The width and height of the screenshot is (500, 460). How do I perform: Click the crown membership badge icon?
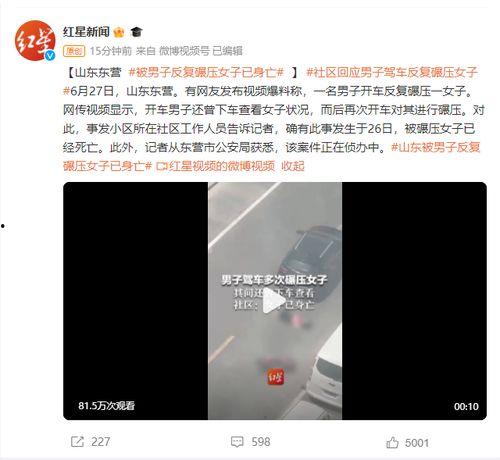(119, 32)
